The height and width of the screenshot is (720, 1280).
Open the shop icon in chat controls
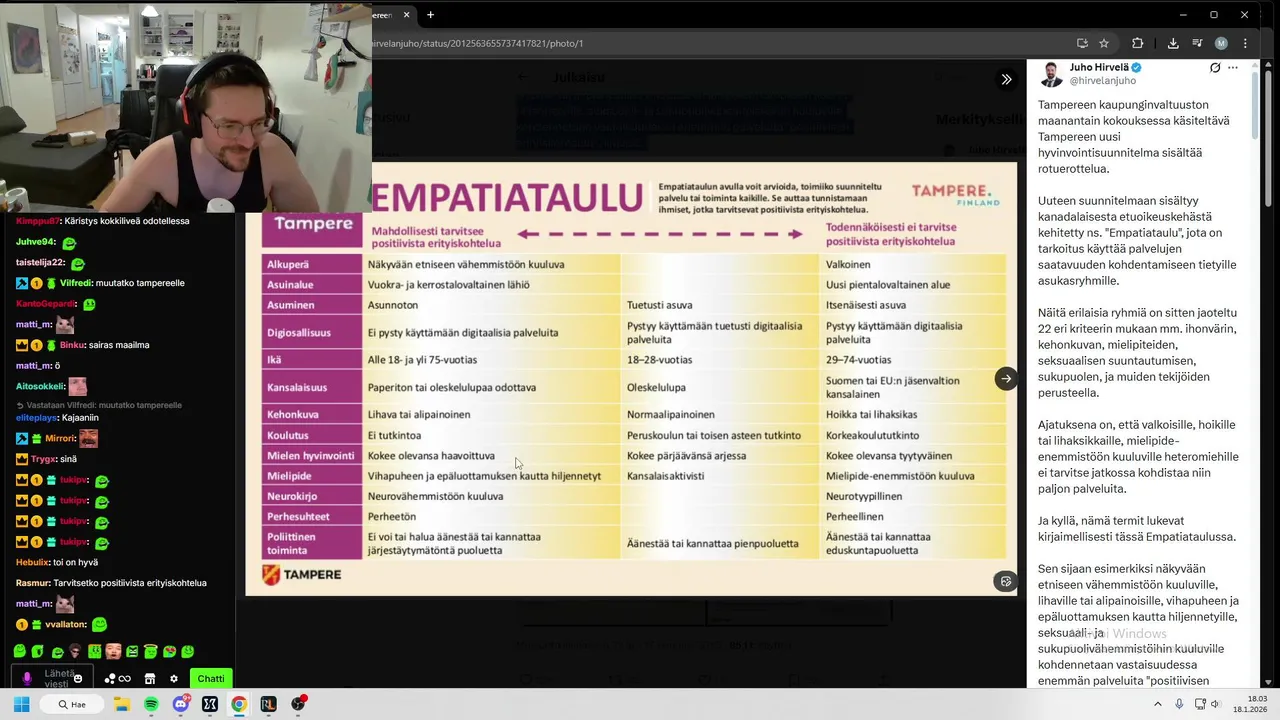(x=150, y=679)
